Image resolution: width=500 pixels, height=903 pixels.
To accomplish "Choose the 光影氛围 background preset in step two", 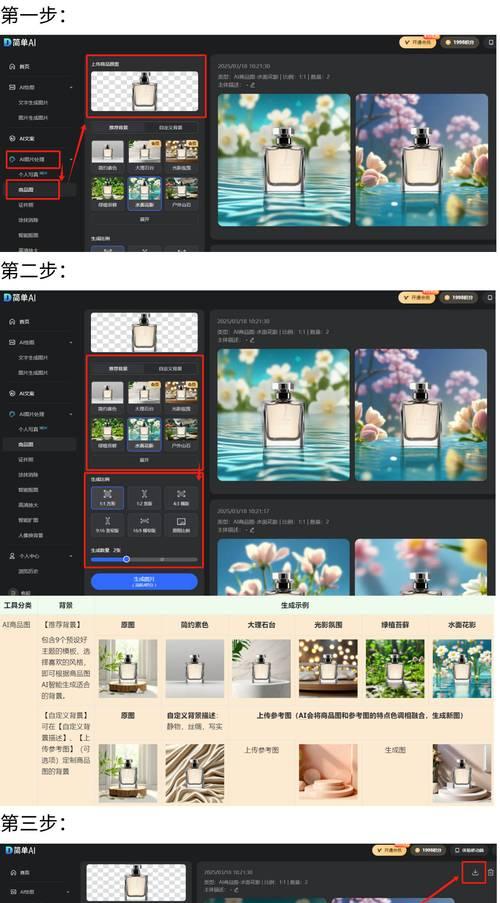I will (181, 396).
